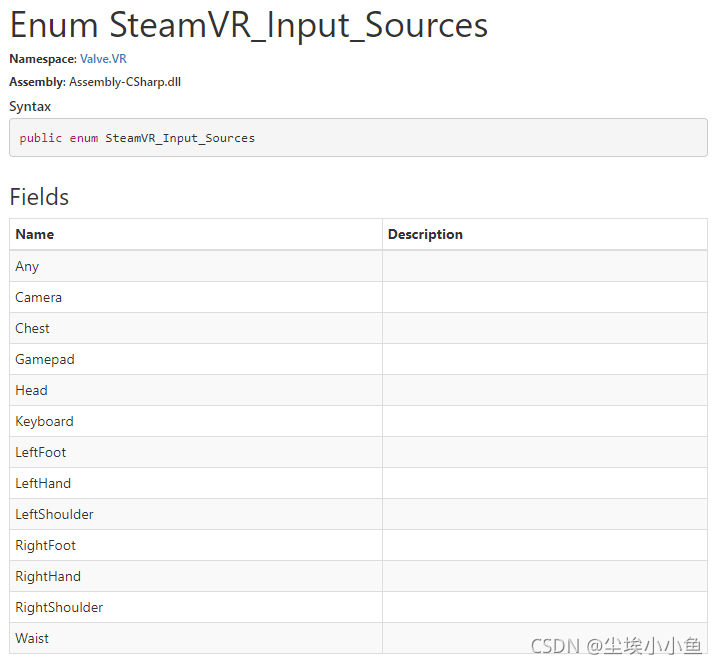Screen dimensions: 717x664
Task: Select the 'LeftHand' field name
Action: point(43,483)
